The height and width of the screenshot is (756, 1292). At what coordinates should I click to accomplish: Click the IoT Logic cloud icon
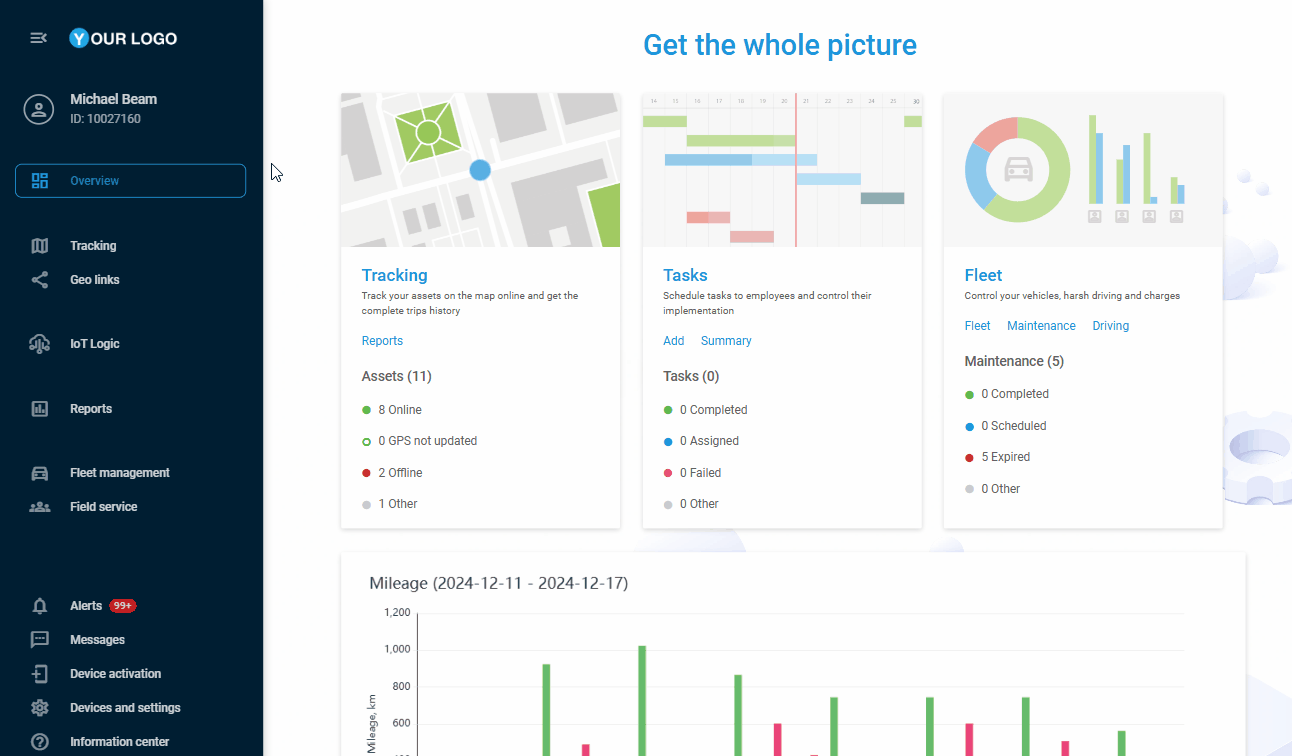click(x=40, y=344)
